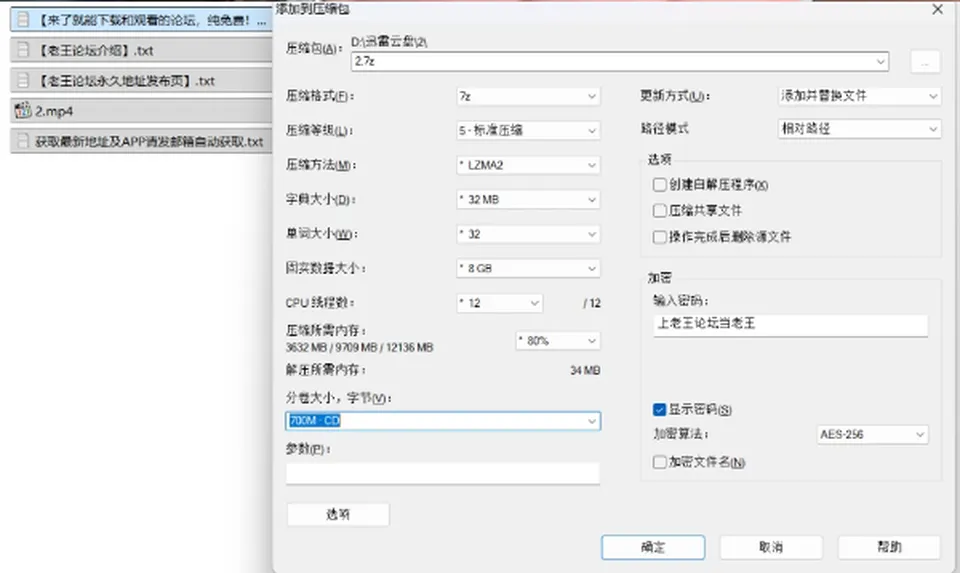Image resolution: width=960 pixels, height=573 pixels.
Task: Enable 创建自解压程序 checkbox
Action: coord(659,184)
